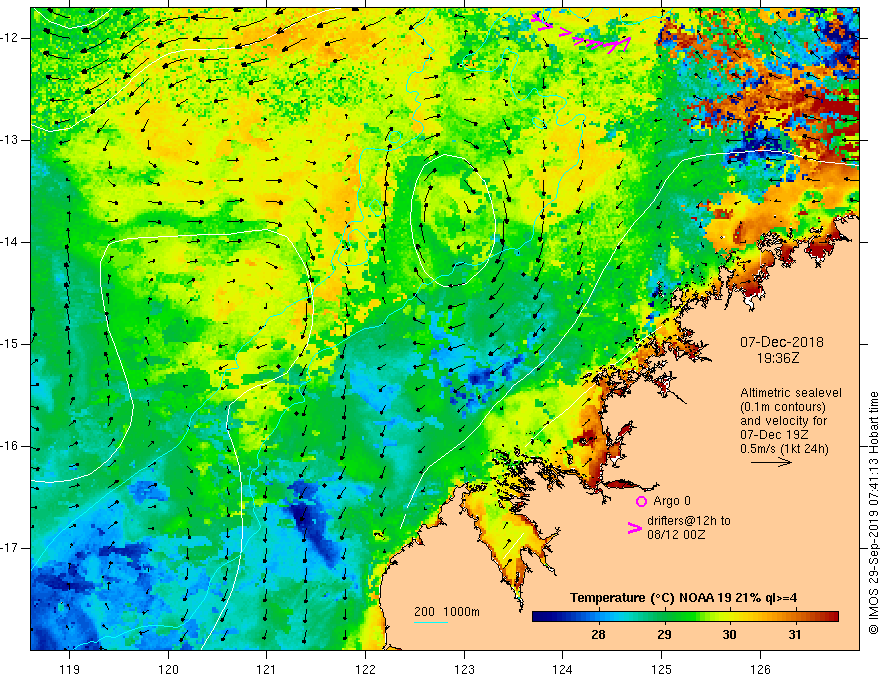Click latitude axis label -14

point(10,242)
